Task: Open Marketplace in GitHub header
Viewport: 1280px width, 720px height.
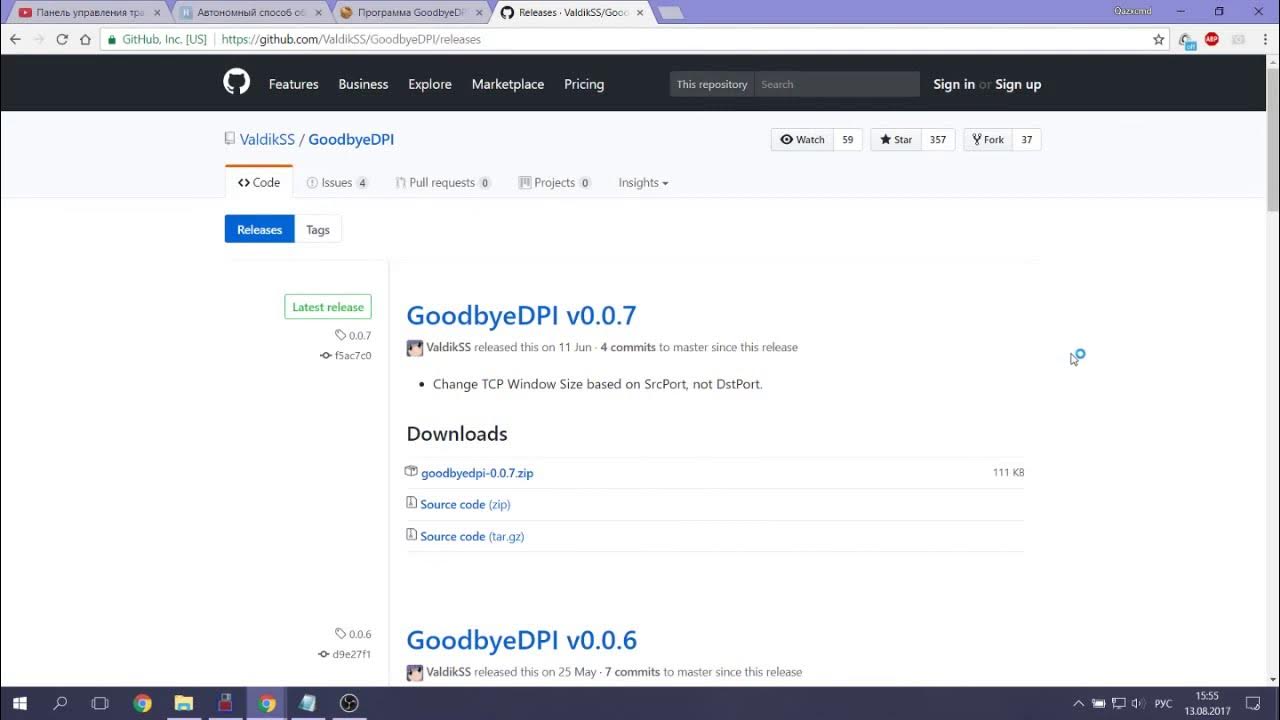Action: click(x=508, y=84)
